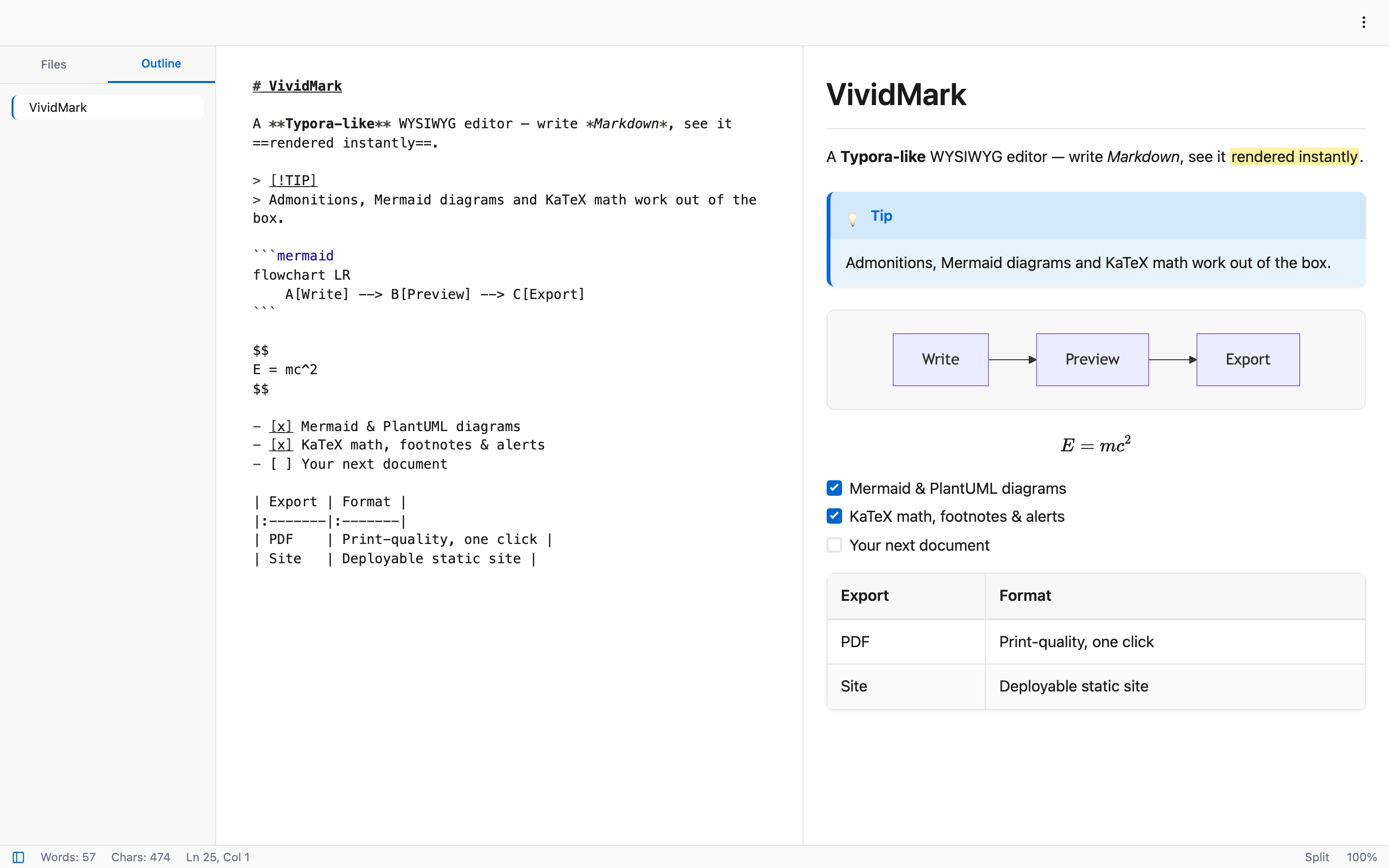The width and height of the screenshot is (1389, 868).
Task: Click 'Your next document' line in source editor
Action: tap(350, 464)
